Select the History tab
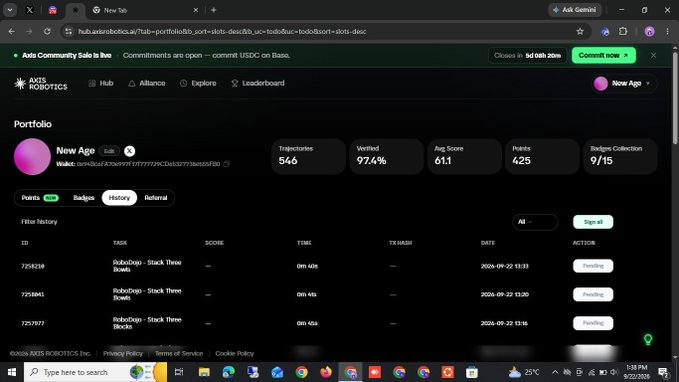This screenshot has height=382, width=679. point(119,197)
